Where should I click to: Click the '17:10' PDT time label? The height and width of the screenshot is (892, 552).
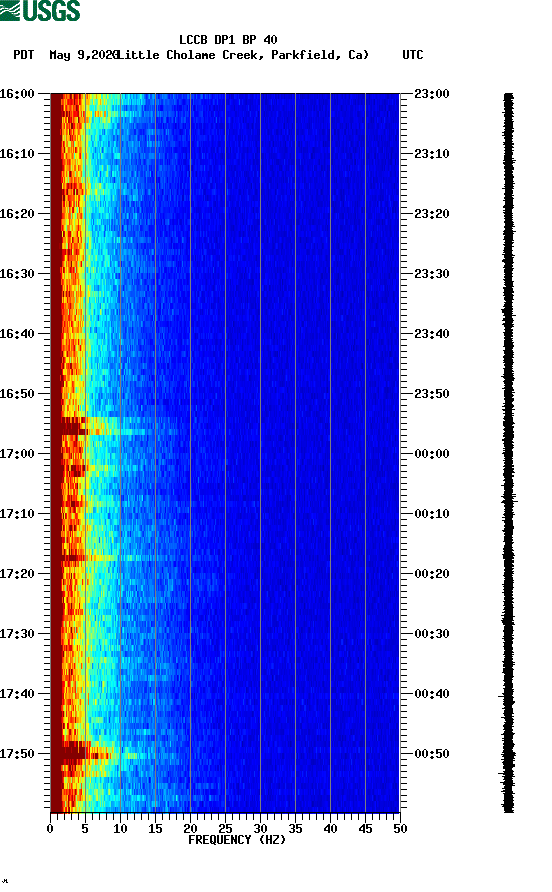click(x=17, y=514)
